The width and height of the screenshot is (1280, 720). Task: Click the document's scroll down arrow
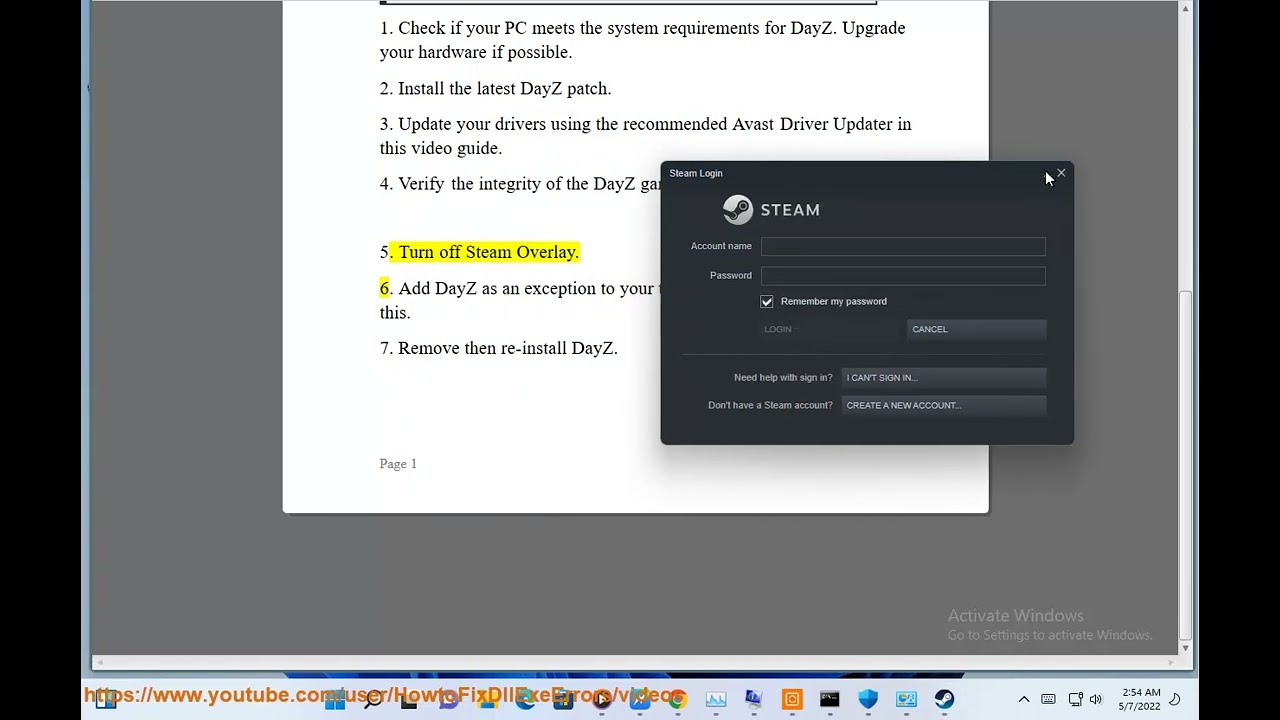pyautogui.click(x=1185, y=648)
